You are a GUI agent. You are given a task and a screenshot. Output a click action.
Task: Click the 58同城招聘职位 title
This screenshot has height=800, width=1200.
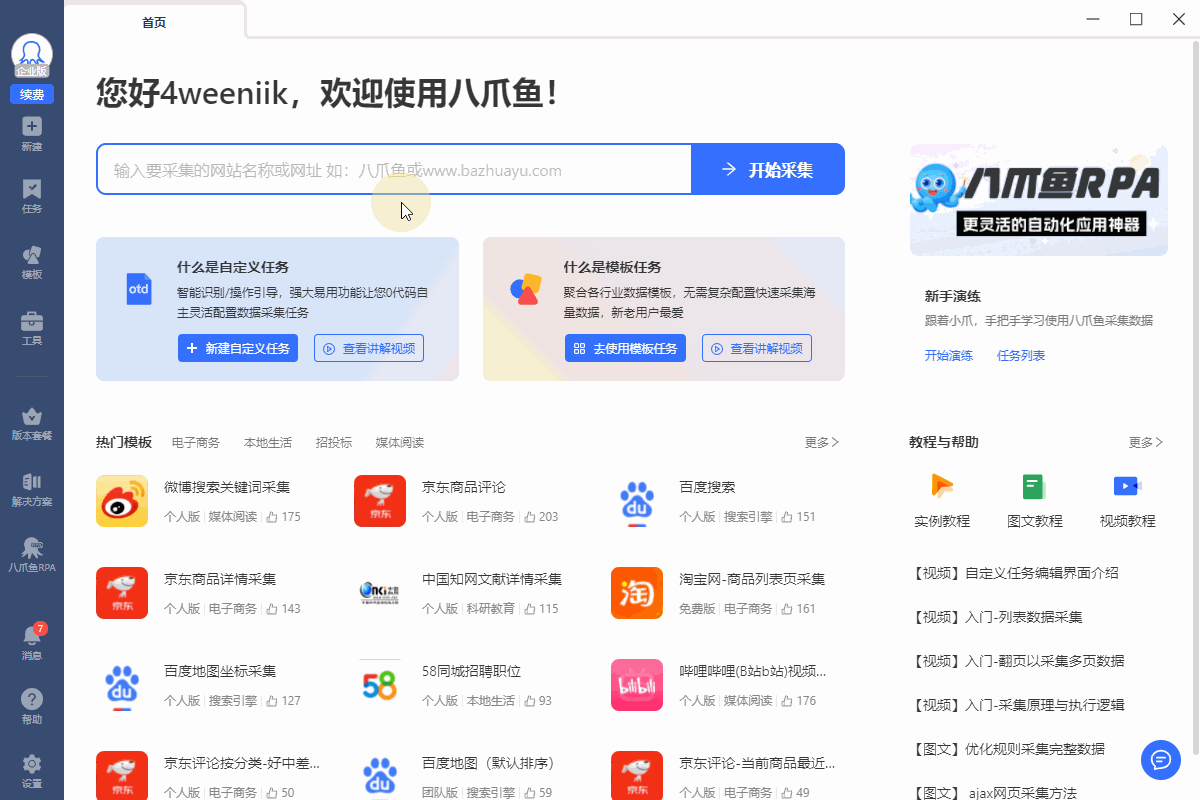point(471,671)
